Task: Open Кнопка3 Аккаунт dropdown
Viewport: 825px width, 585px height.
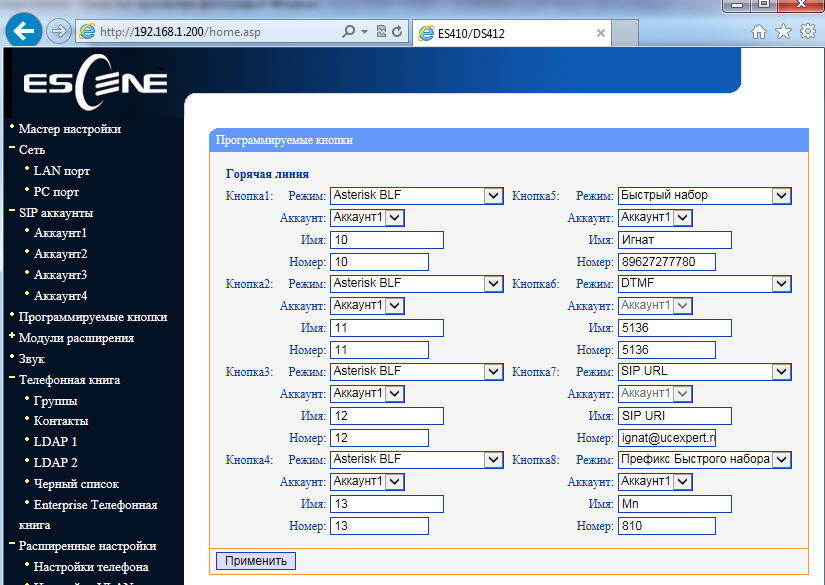Action: (x=367, y=393)
